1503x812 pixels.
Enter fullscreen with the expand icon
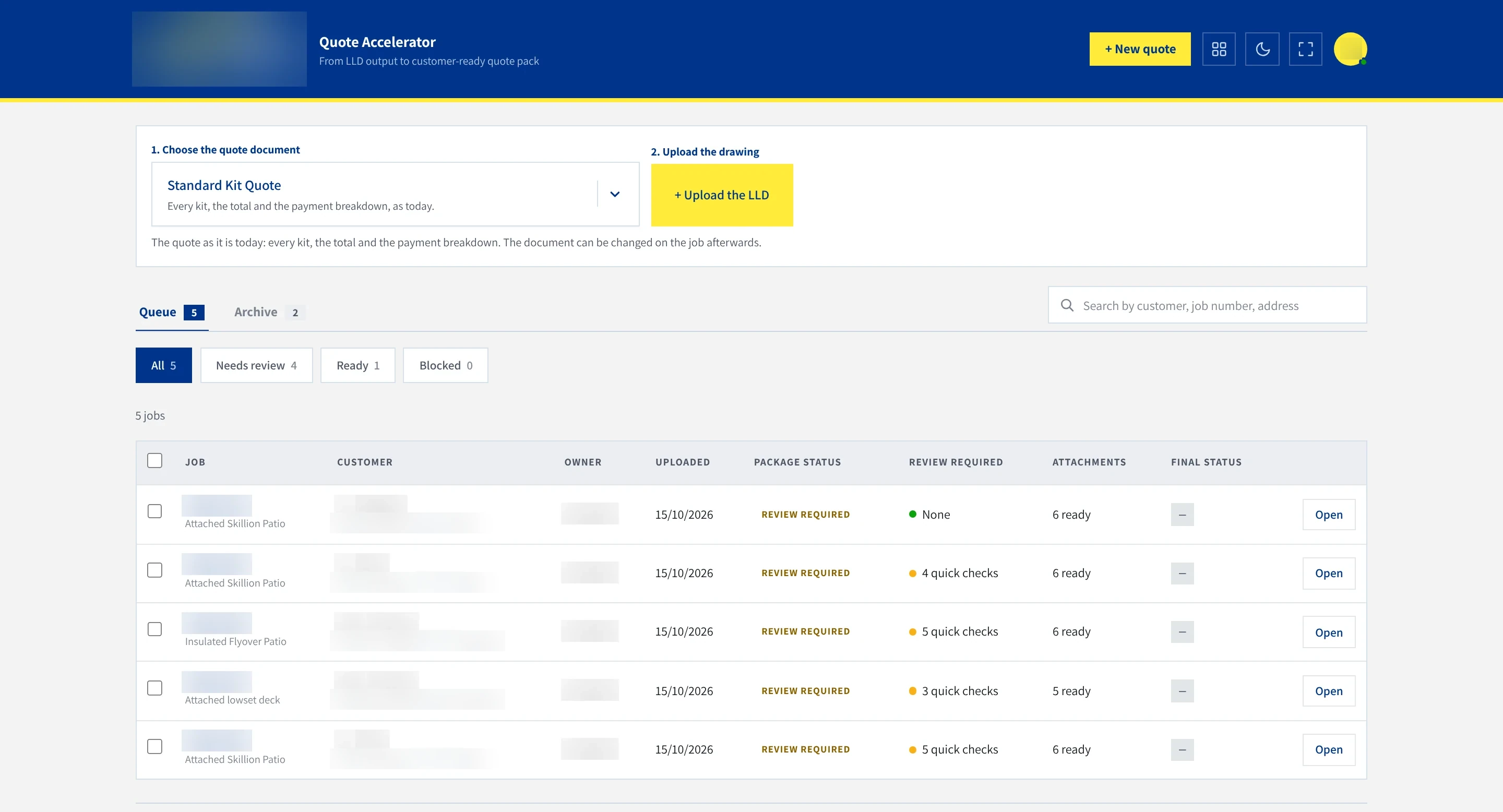pos(1305,49)
